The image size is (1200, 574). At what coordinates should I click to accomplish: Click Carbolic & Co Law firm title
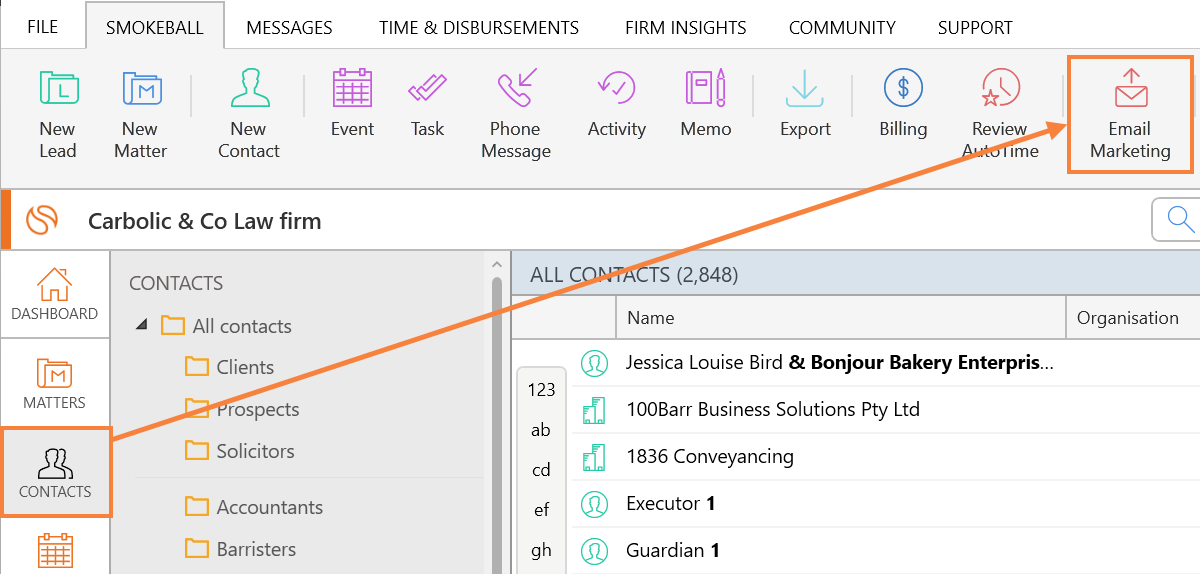coord(205,221)
